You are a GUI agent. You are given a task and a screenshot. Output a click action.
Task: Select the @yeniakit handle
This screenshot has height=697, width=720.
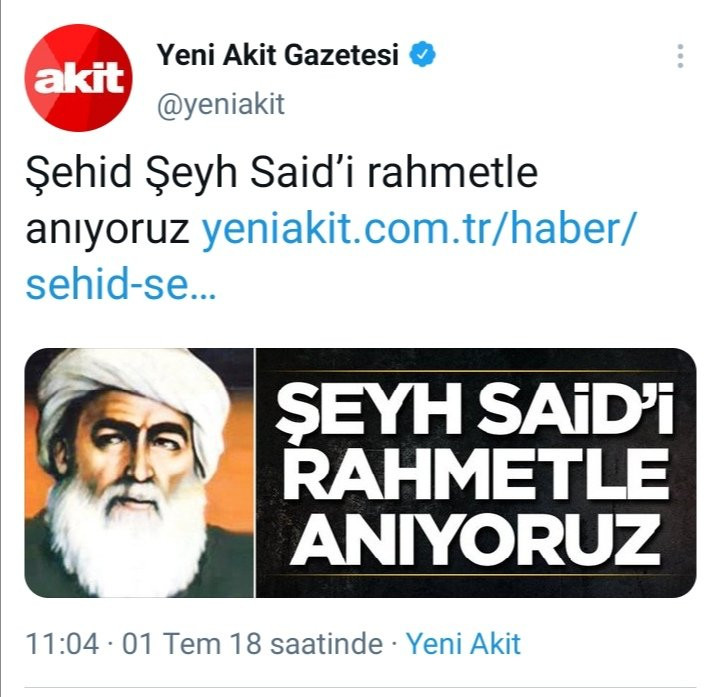tap(221, 104)
